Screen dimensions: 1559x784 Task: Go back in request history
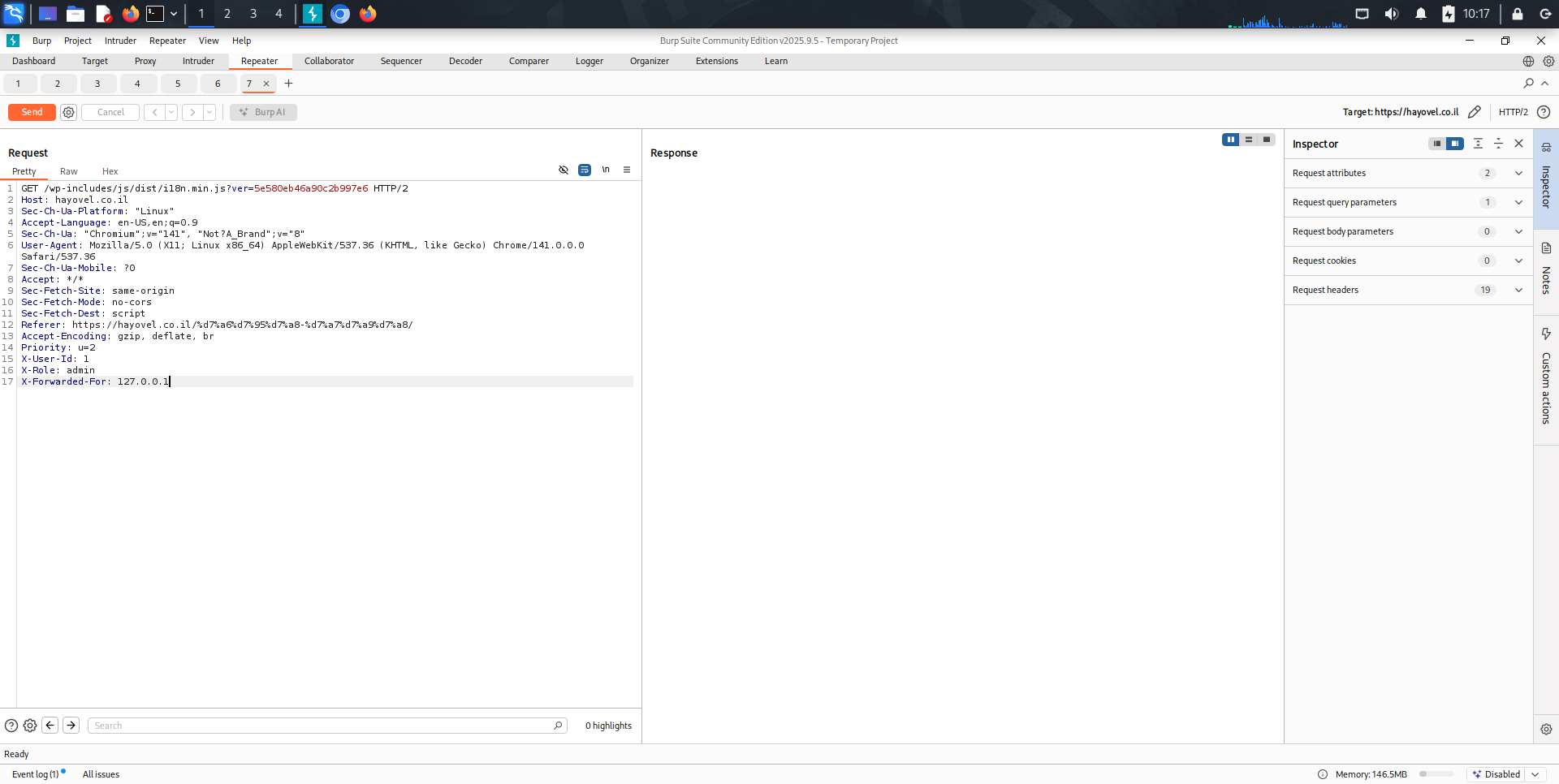[154, 113]
